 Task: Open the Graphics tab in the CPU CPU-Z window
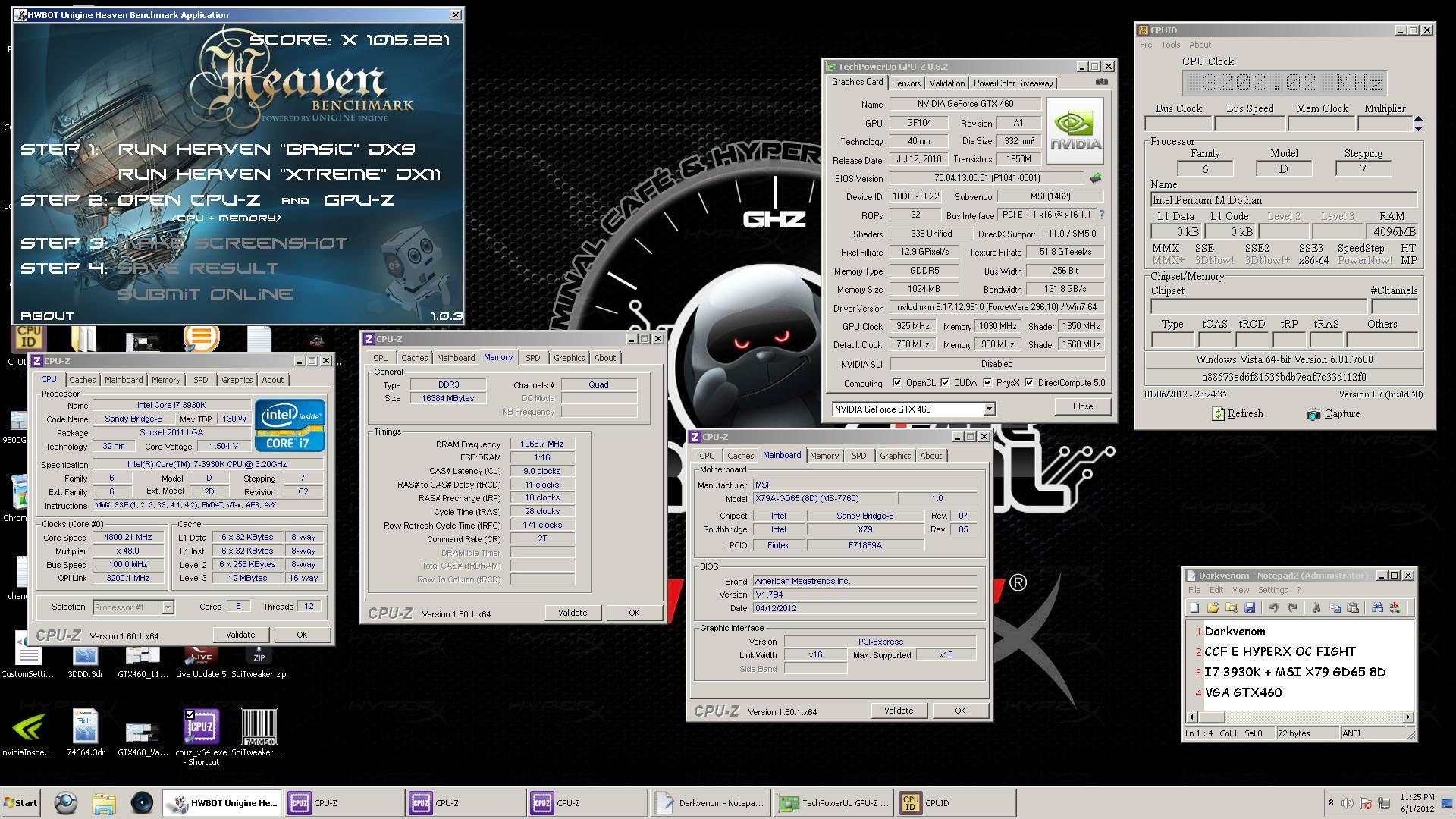coord(237,380)
